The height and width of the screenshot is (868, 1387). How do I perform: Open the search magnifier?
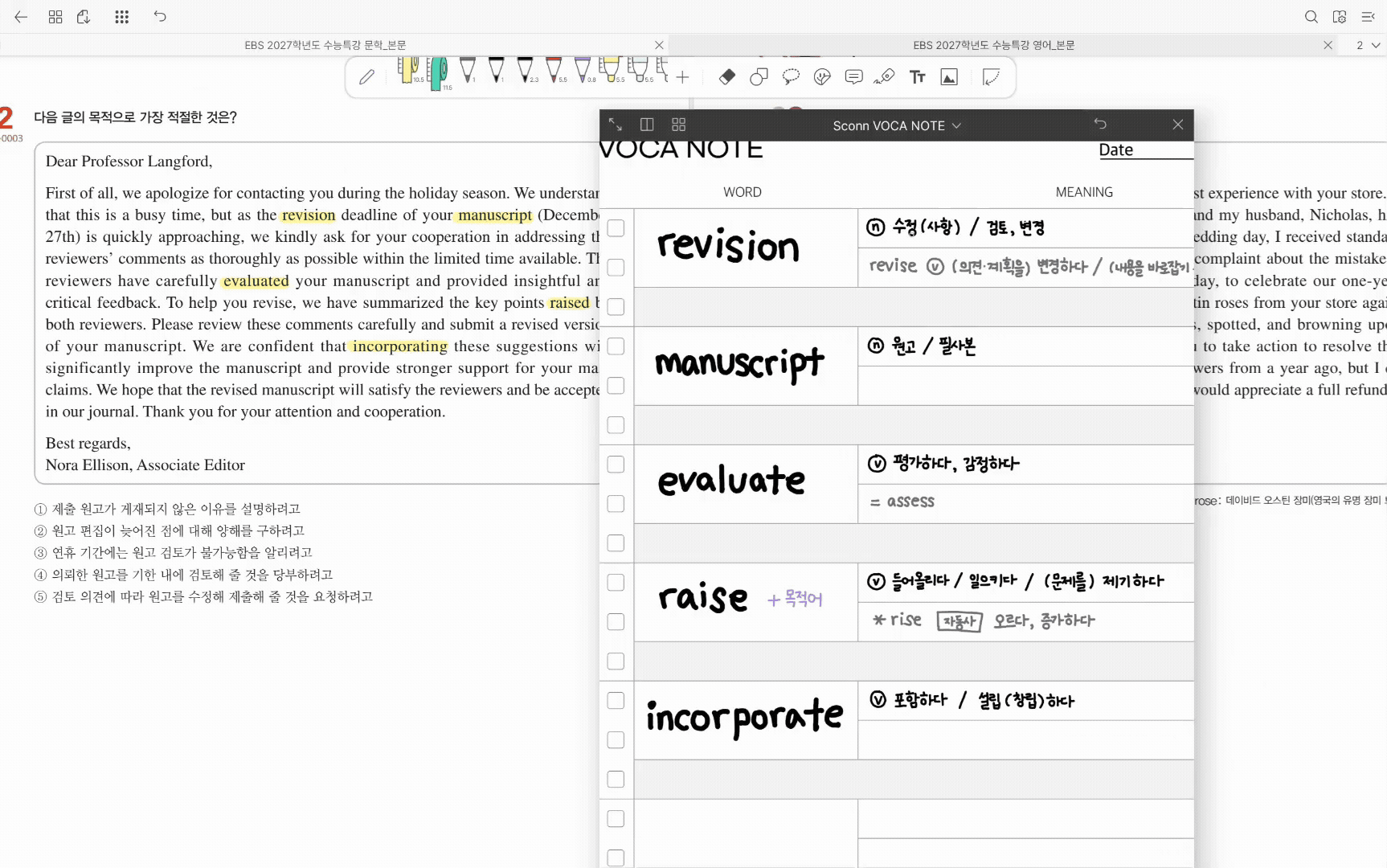click(1311, 17)
